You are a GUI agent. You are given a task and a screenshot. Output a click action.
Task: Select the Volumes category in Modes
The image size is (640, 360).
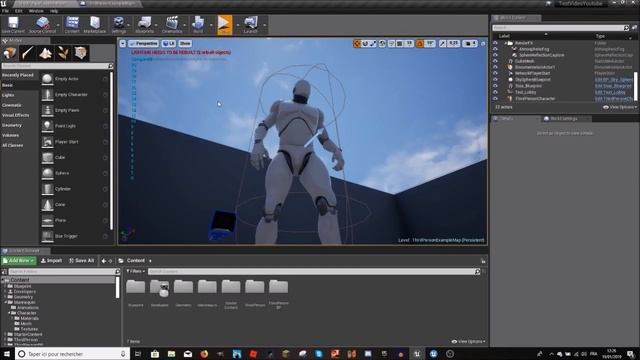click(x=11, y=136)
